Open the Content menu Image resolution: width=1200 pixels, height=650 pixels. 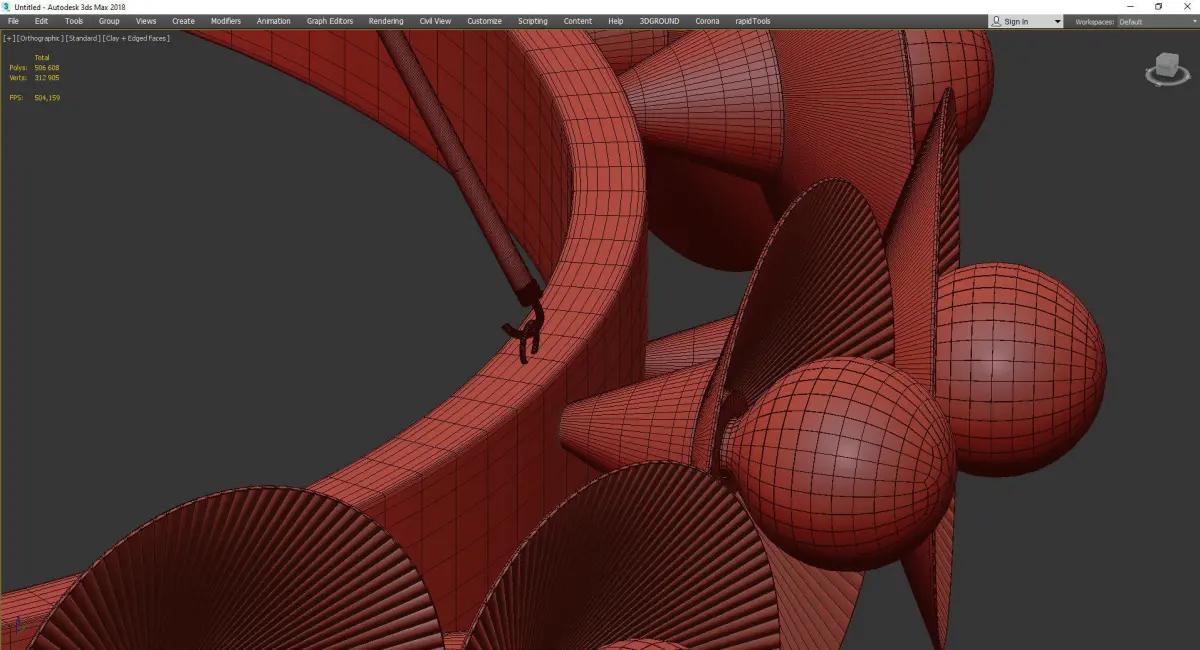(578, 21)
